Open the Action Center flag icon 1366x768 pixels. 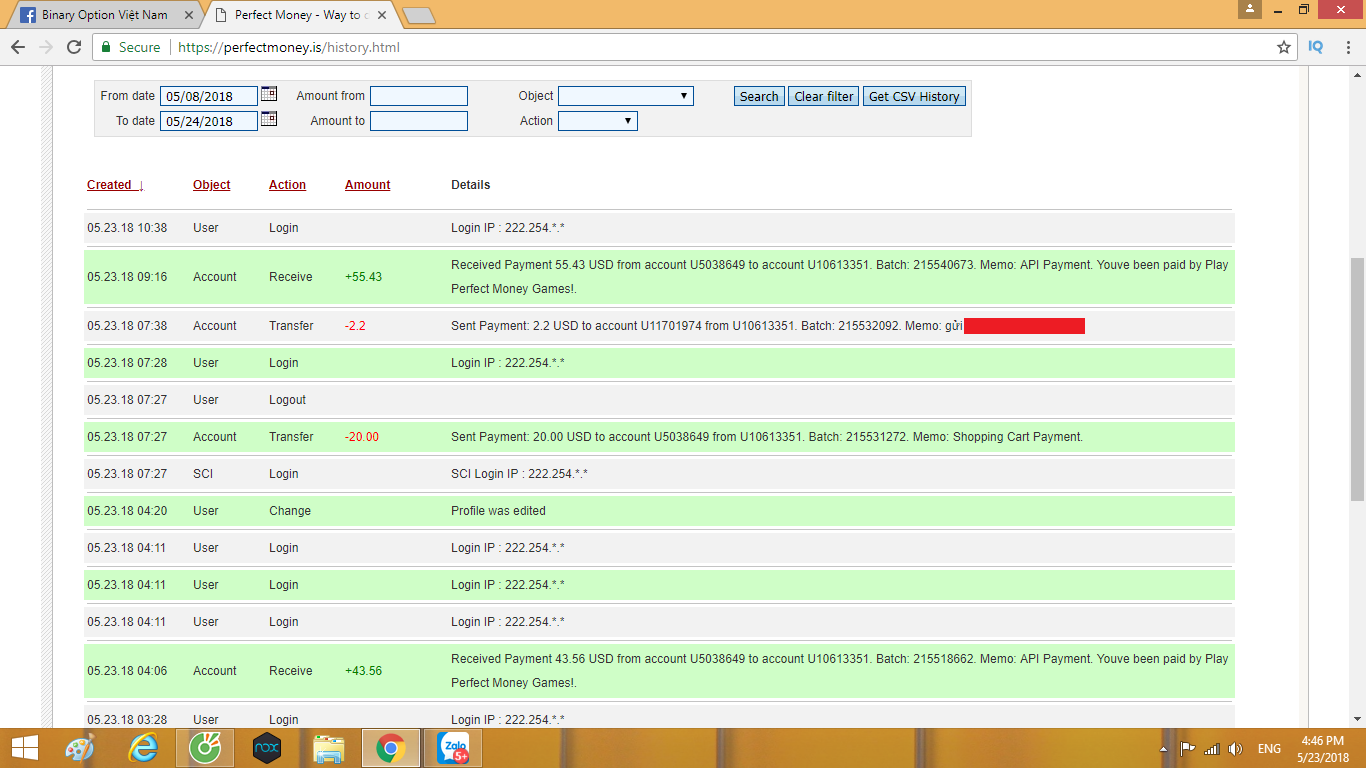click(1188, 749)
